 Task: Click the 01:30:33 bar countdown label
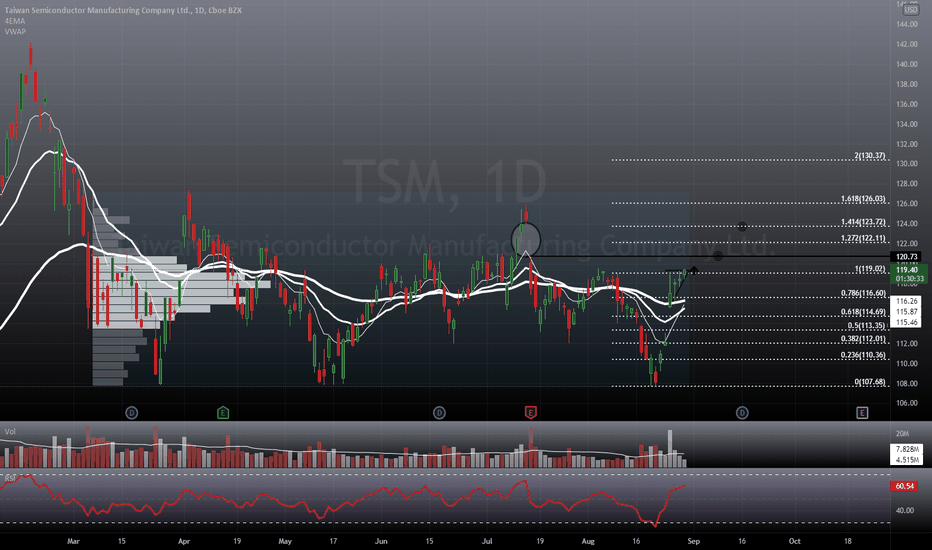click(909, 278)
